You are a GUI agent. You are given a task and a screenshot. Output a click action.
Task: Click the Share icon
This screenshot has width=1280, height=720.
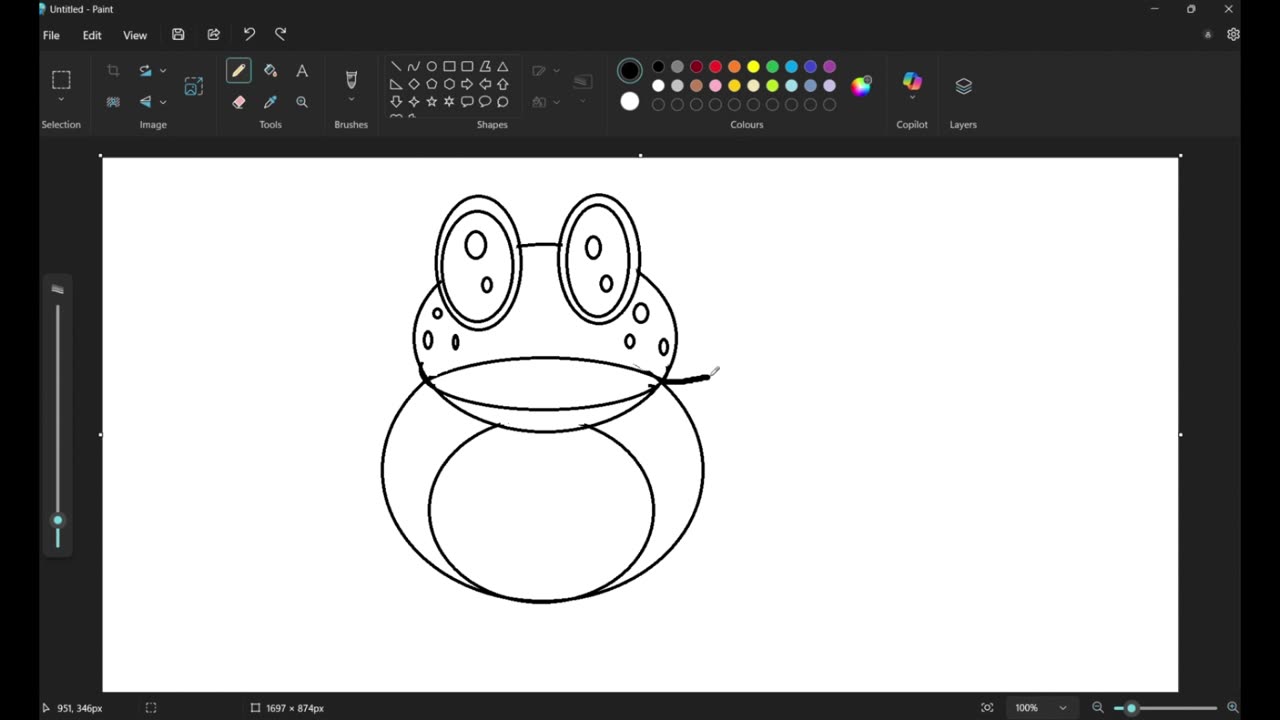213,34
